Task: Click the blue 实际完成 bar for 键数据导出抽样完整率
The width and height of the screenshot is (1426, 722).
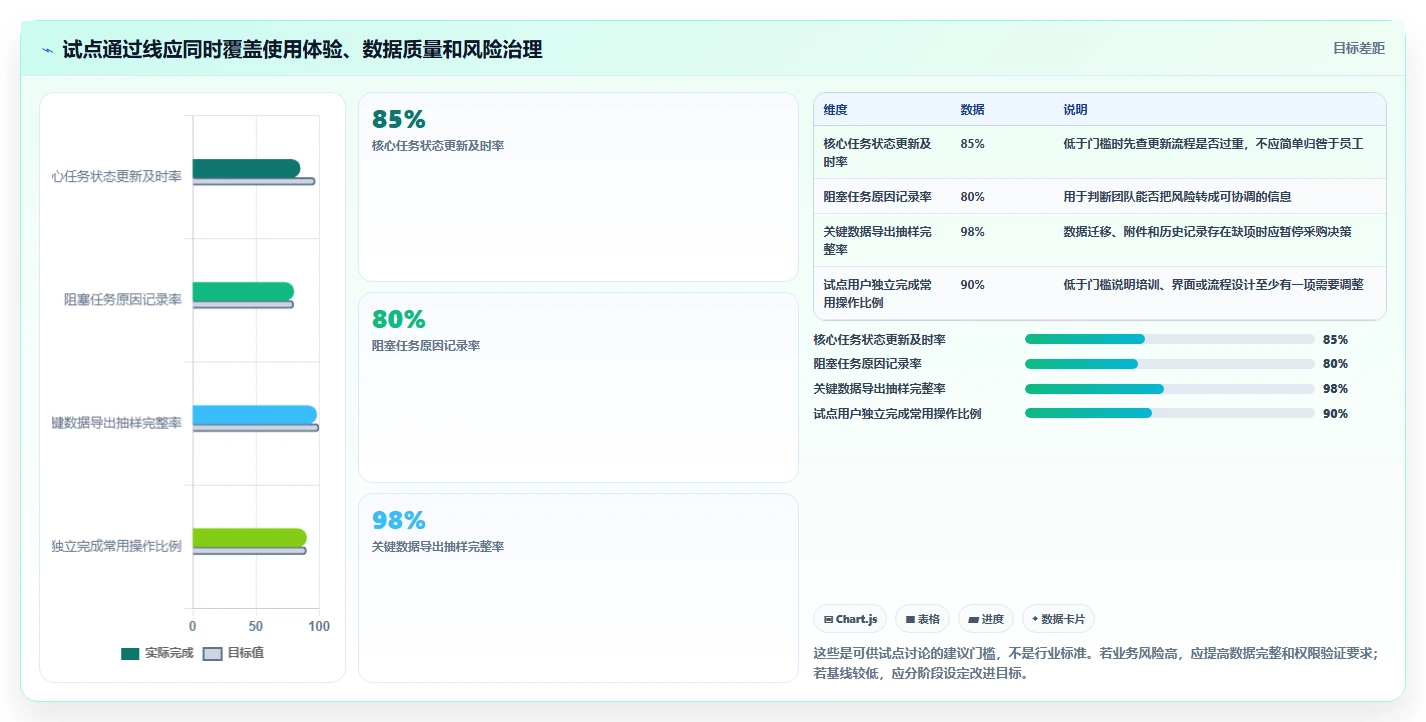Action: 255,415
